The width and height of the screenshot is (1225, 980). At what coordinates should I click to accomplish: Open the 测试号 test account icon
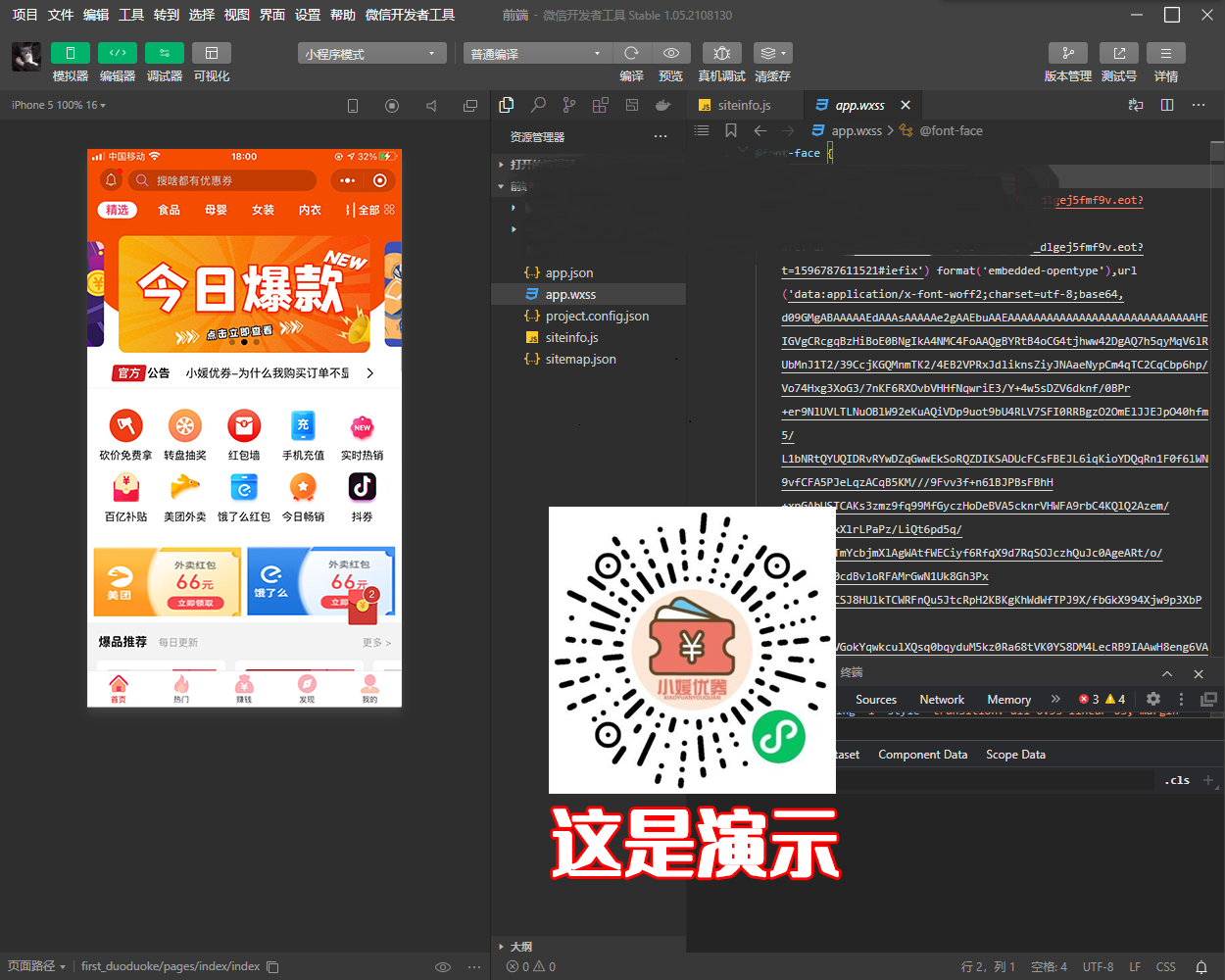click(x=1119, y=53)
